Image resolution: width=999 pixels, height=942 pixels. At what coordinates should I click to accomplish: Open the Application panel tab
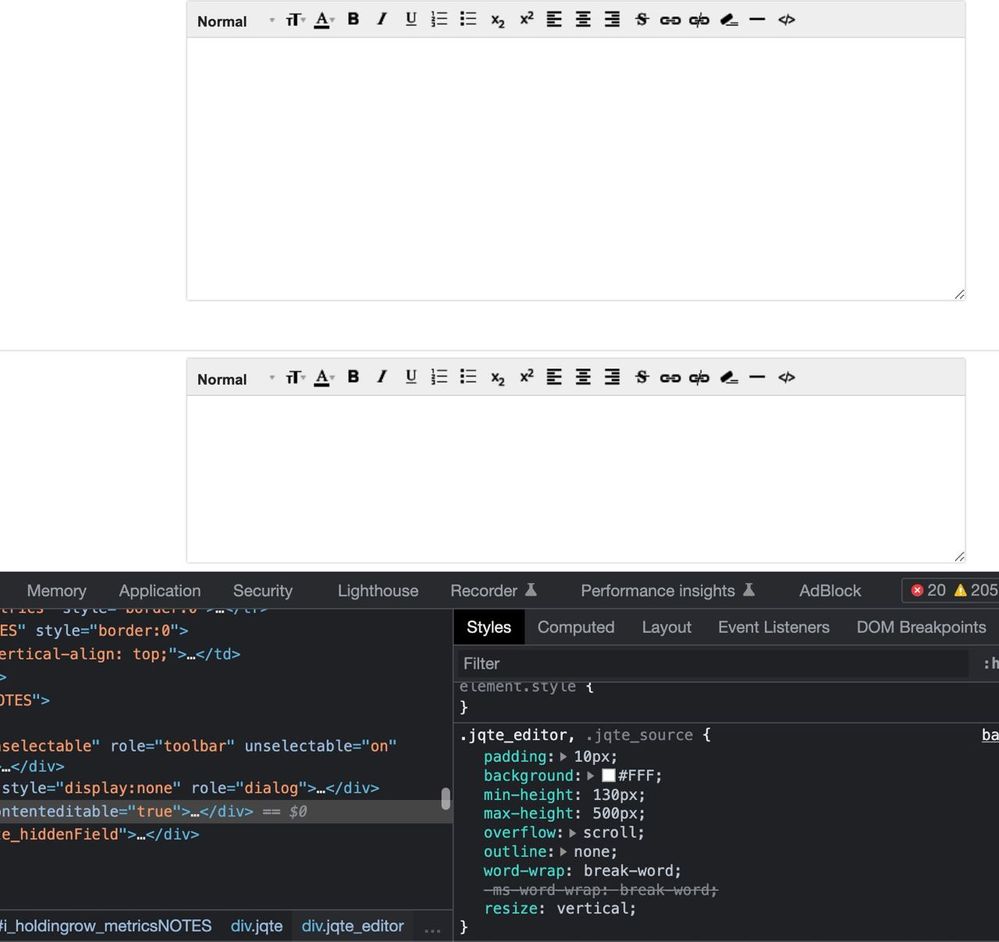pyautogui.click(x=160, y=590)
